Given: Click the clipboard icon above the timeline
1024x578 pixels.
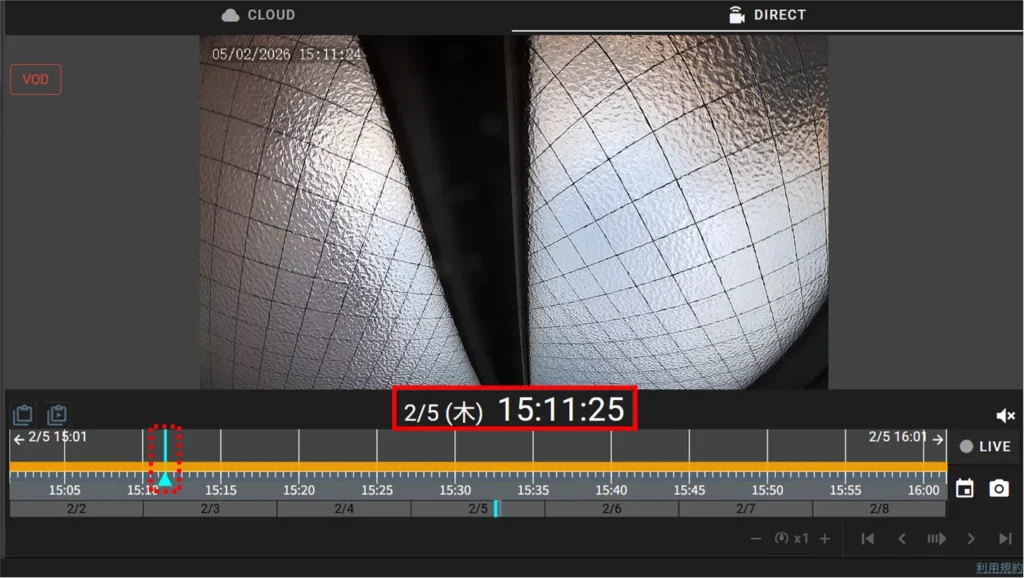Looking at the screenshot, I should [x=23, y=415].
